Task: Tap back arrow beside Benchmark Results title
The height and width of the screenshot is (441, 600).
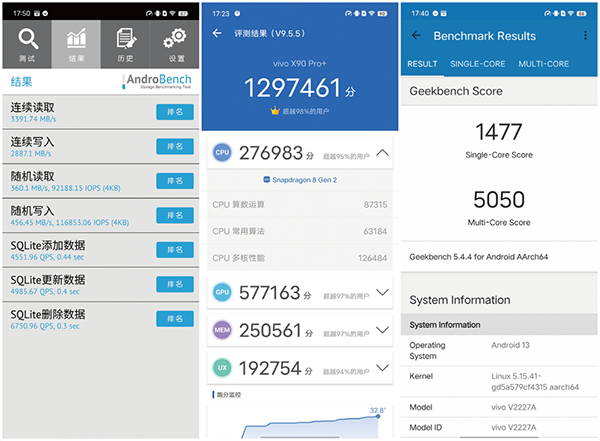Action: point(416,35)
